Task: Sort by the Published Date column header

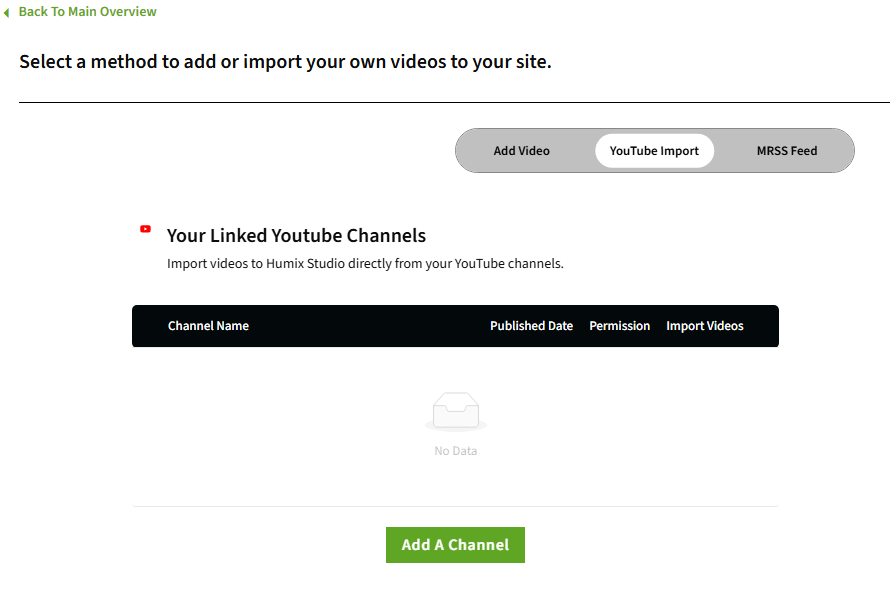Action: pos(531,326)
